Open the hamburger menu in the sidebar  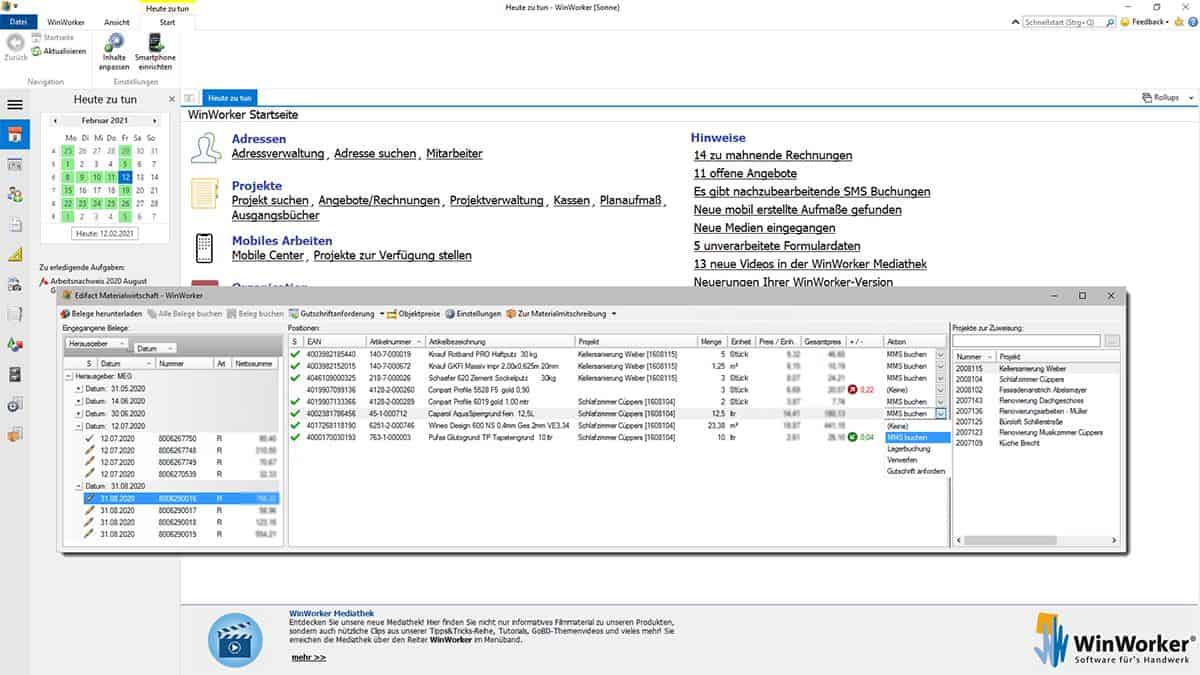pos(15,104)
